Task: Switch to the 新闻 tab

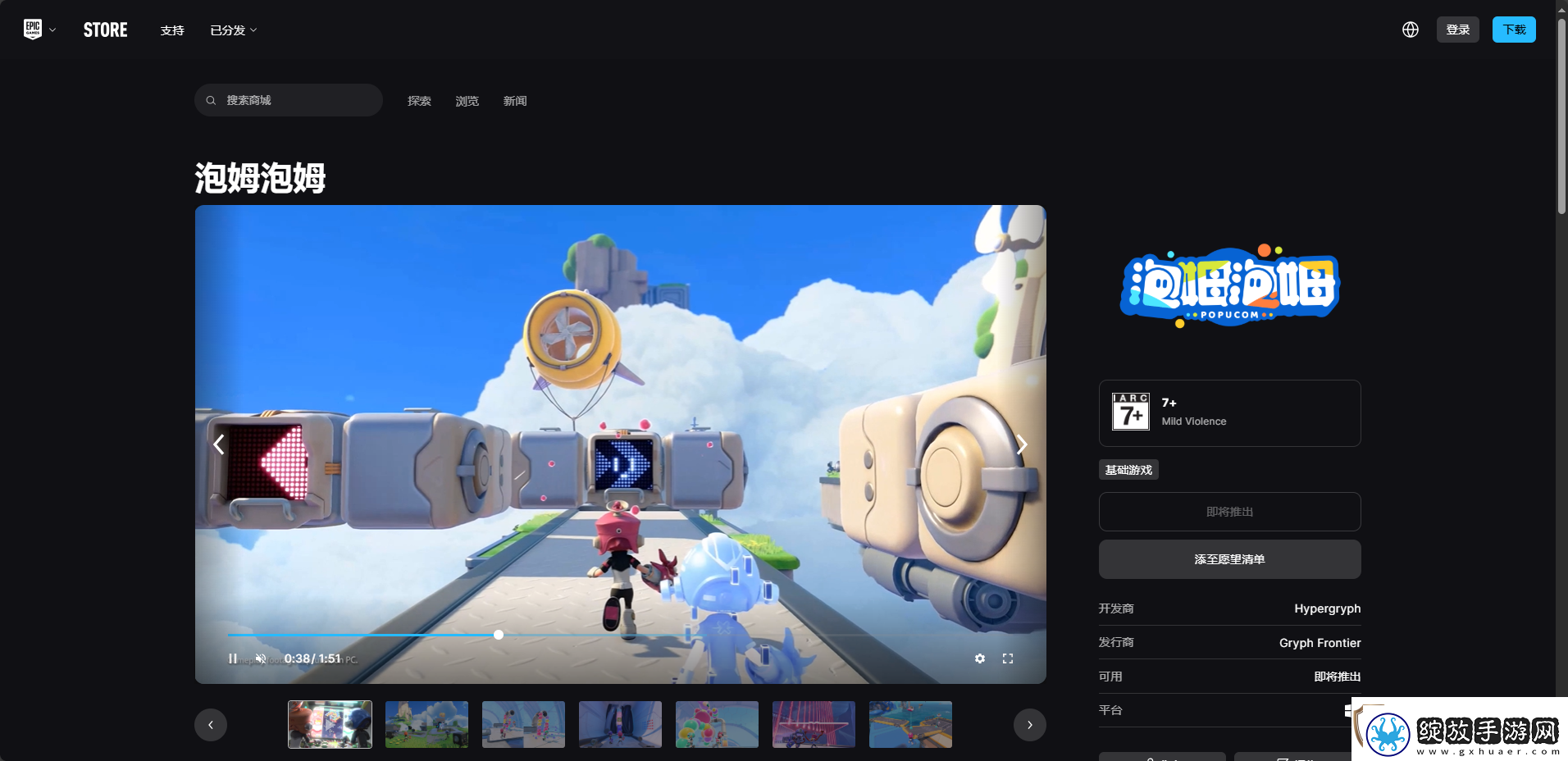Action: click(x=515, y=101)
